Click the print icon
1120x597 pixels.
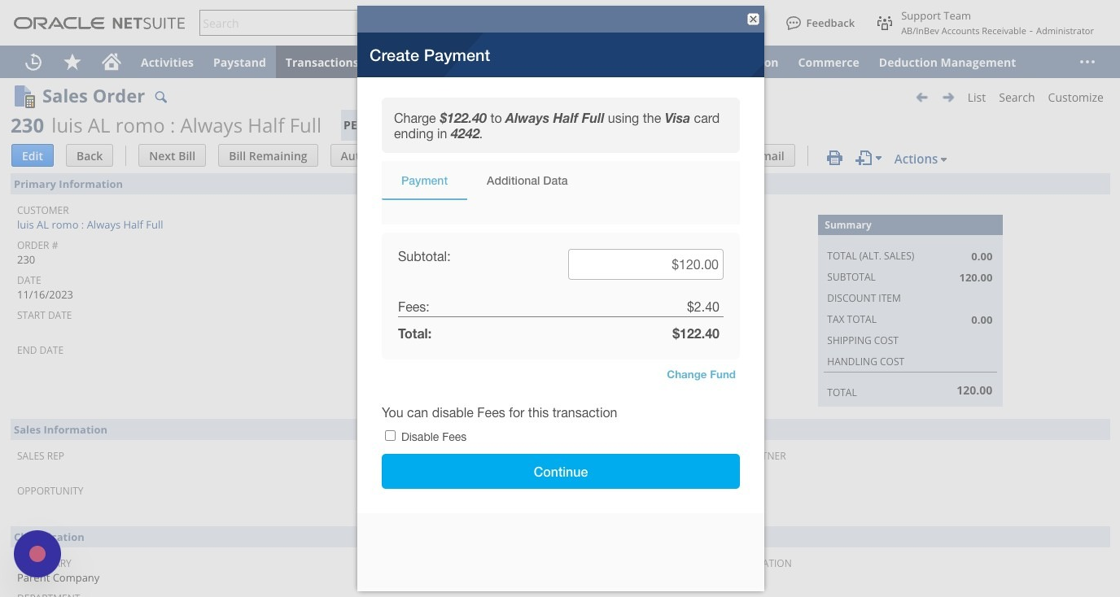point(834,158)
